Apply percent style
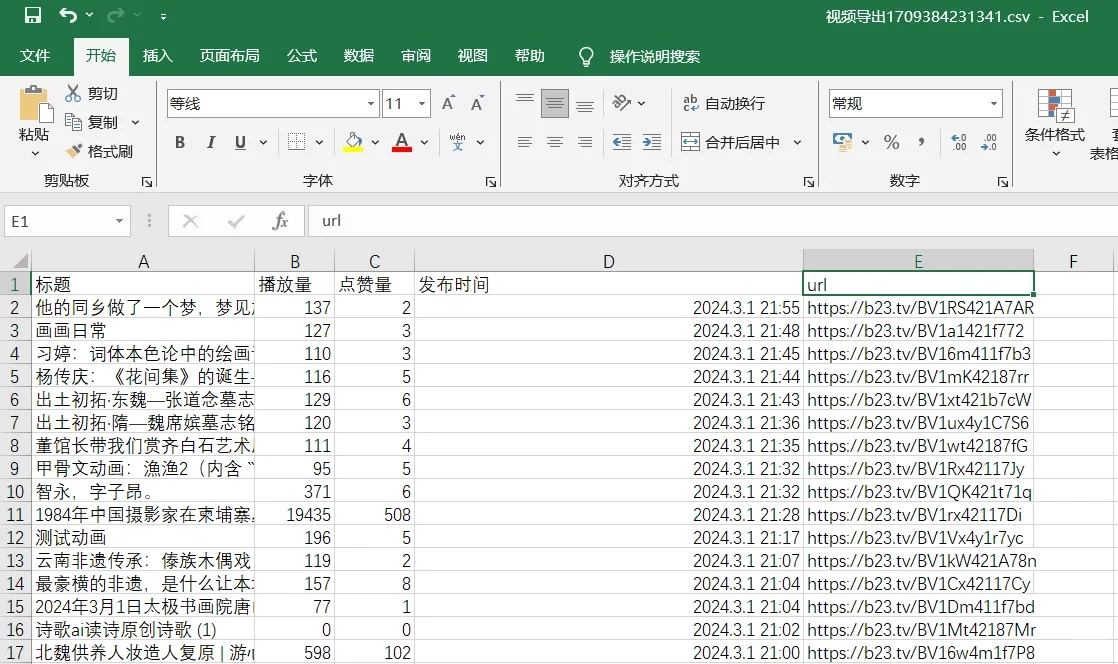The image size is (1118, 664). (891, 142)
